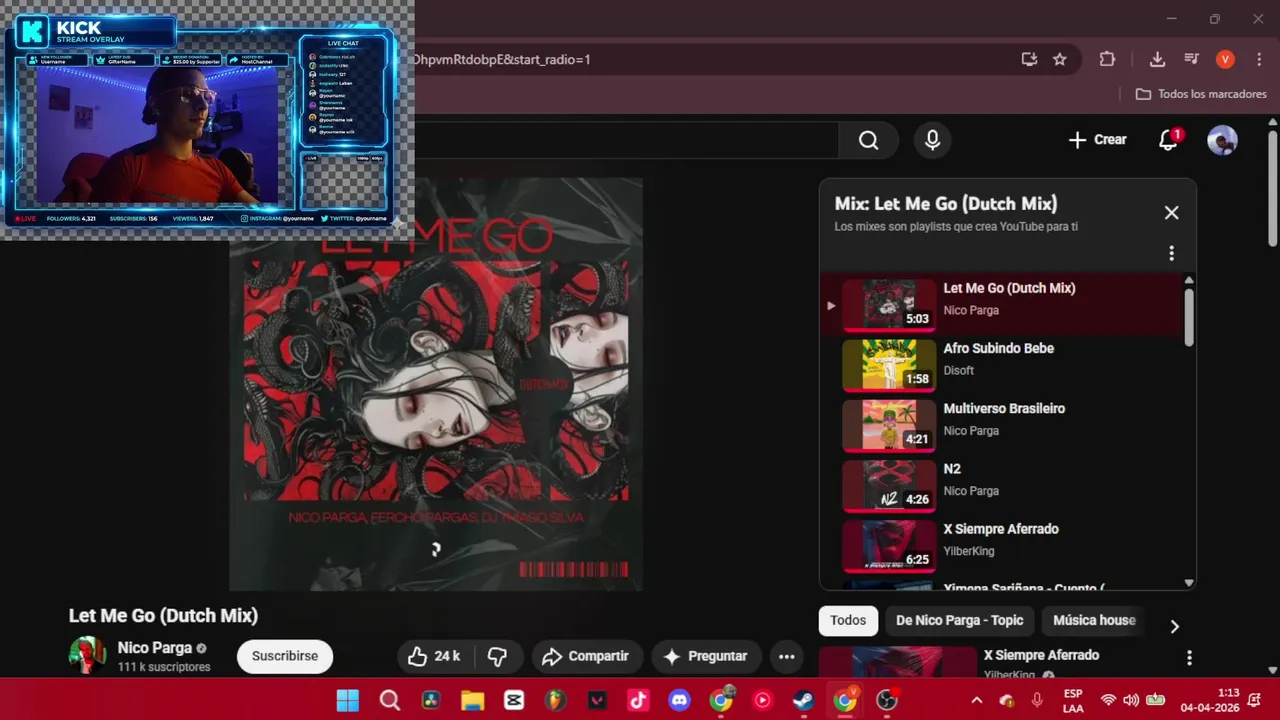1280x720 pixels.
Task: Open more actions three-dot button under video
Action: tap(787, 656)
